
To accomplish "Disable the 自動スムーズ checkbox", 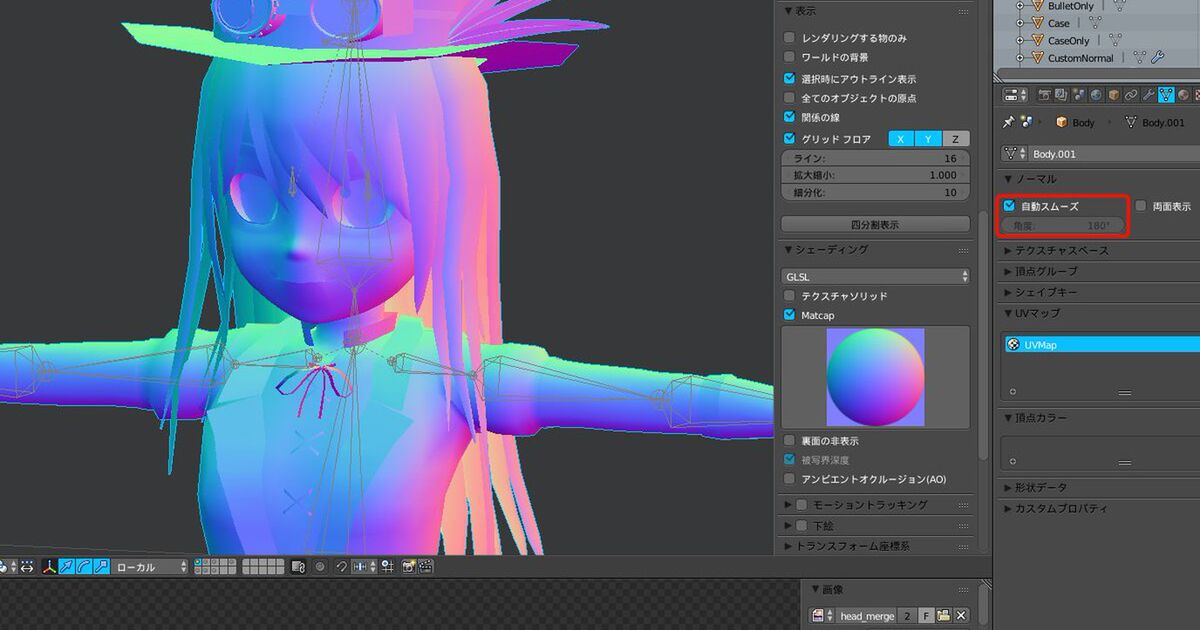I will coord(1009,206).
